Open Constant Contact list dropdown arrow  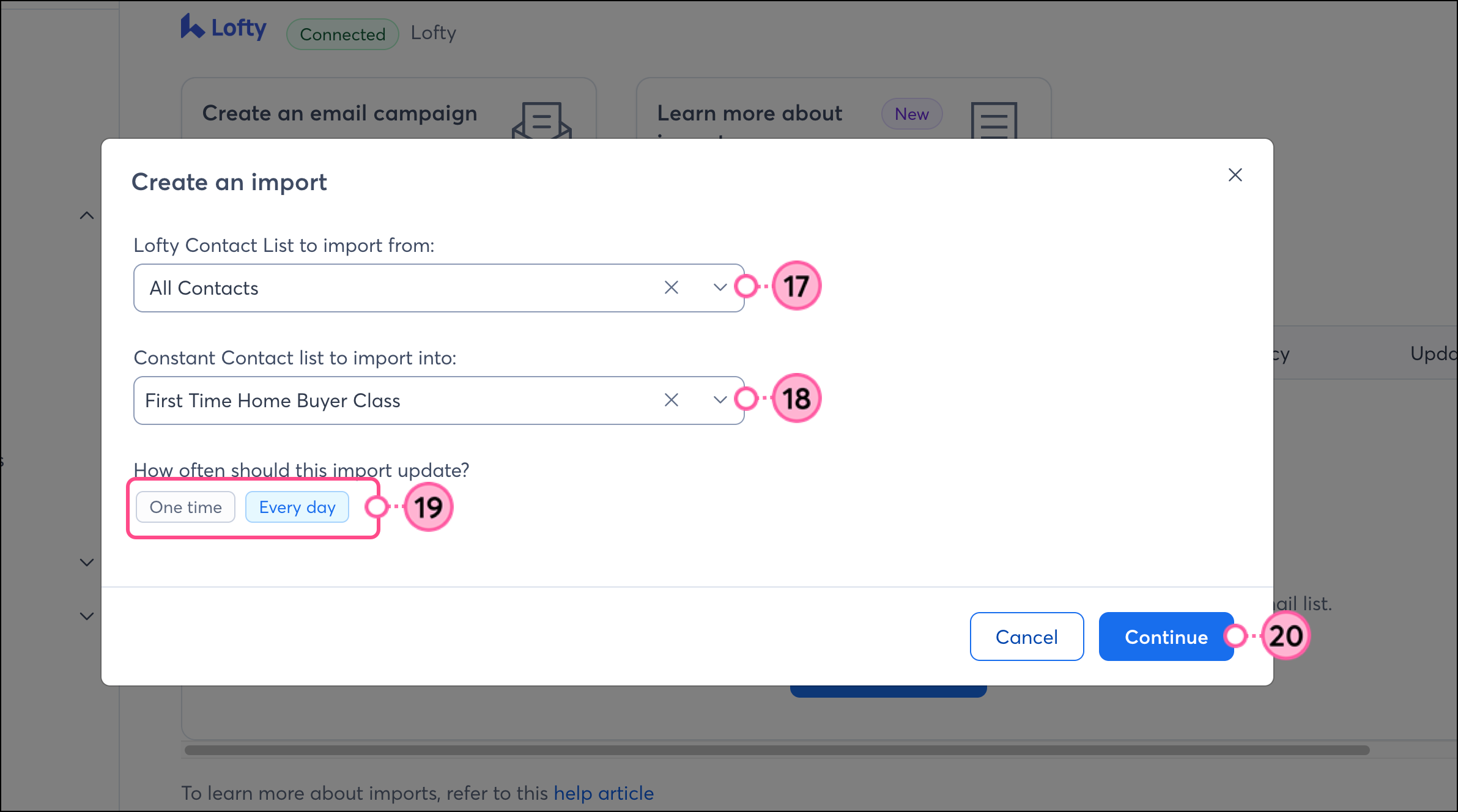pyautogui.click(x=720, y=400)
